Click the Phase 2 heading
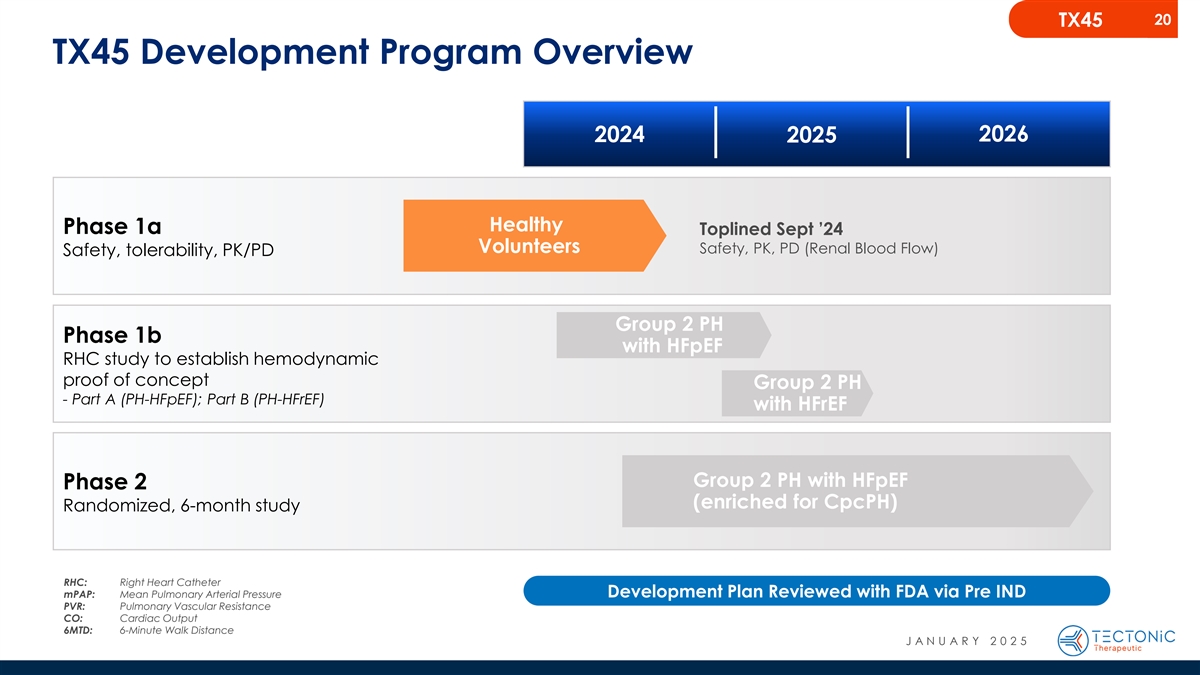The width and height of the screenshot is (1200, 675). click(x=107, y=481)
